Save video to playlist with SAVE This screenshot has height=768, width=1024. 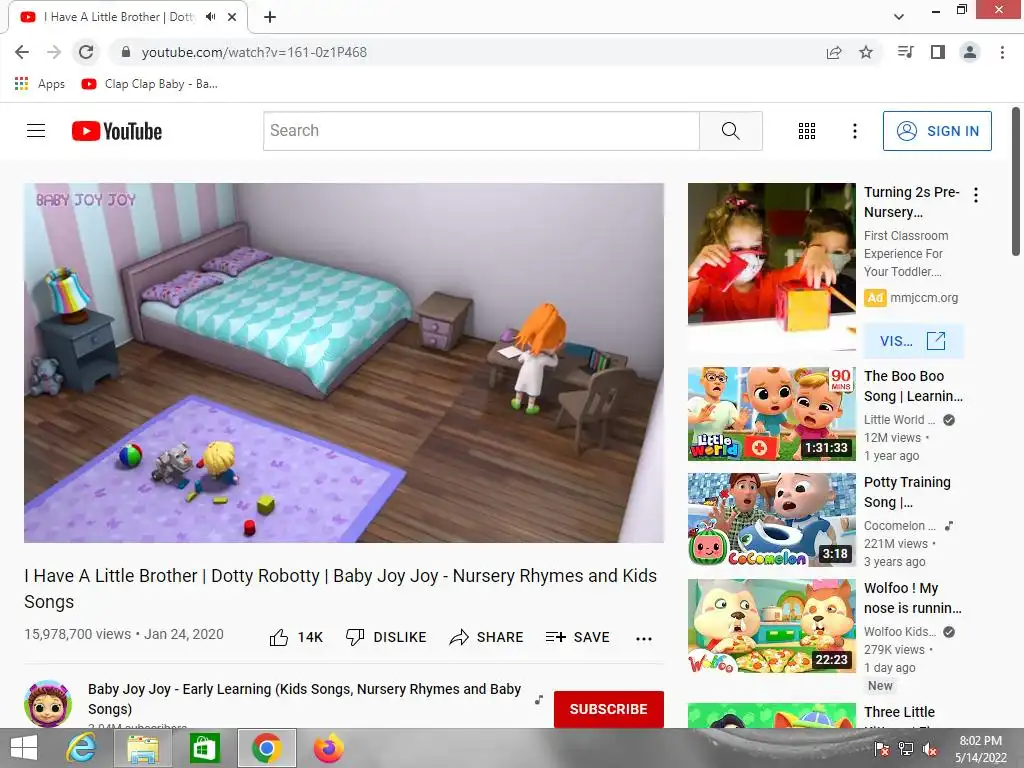[578, 637]
